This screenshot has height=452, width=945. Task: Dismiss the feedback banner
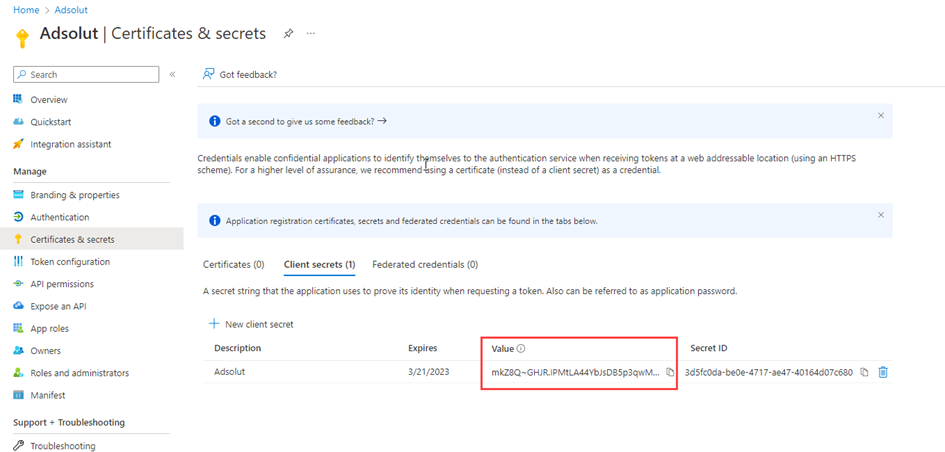(x=881, y=116)
